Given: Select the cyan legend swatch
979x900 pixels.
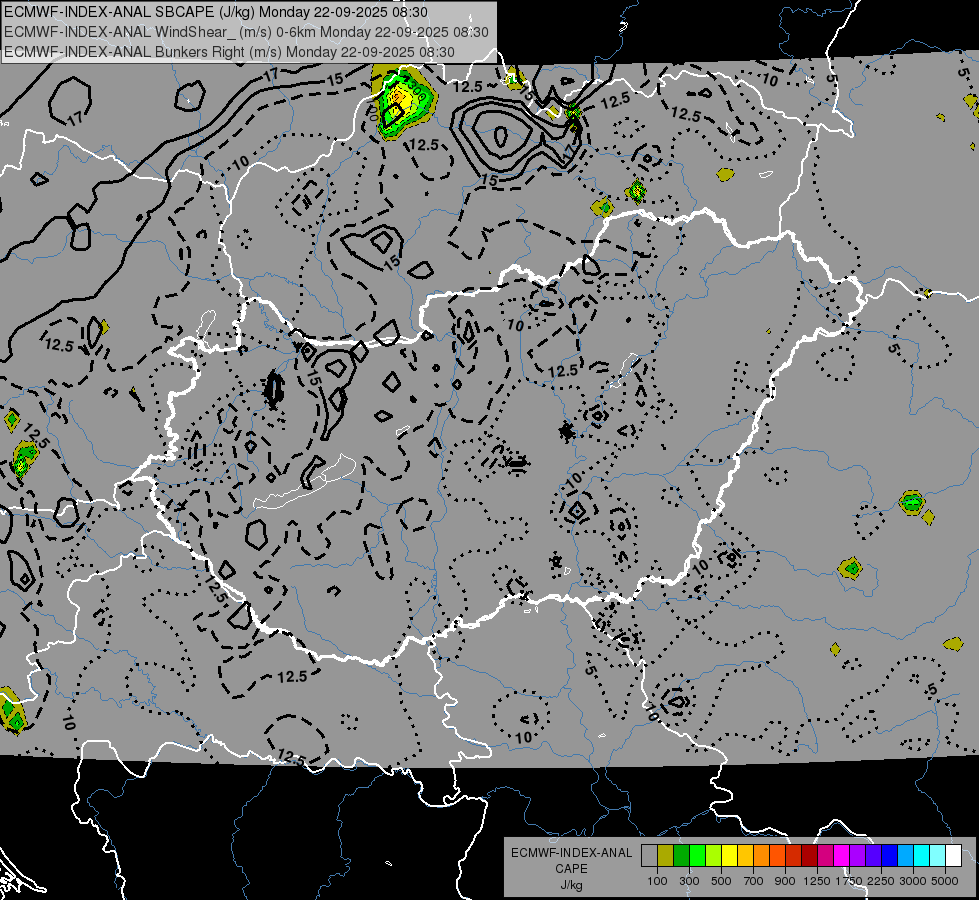Looking at the screenshot, I should (921, 856).
